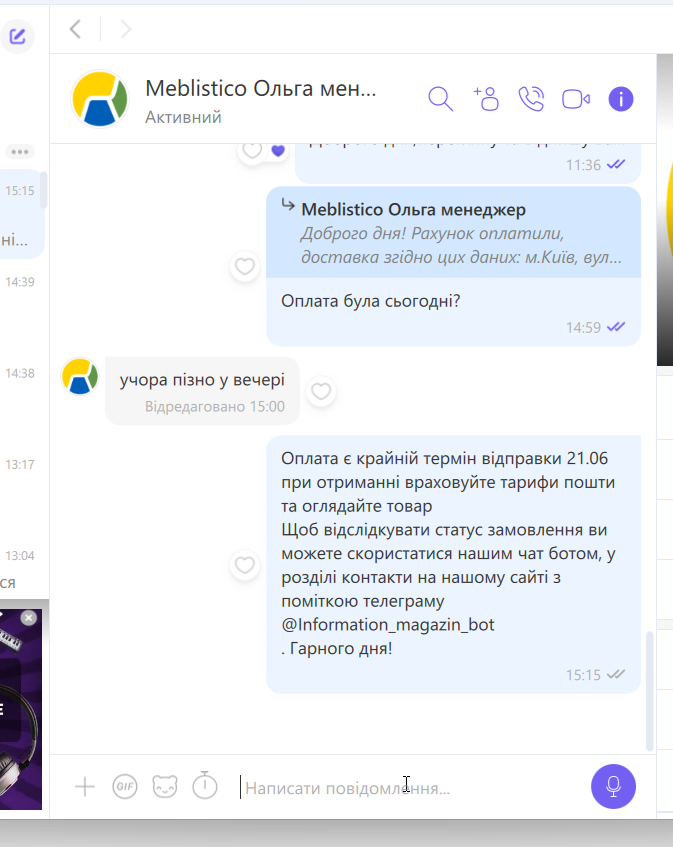
Task: Go back with the left arrow
Action: tap(76, 29)
